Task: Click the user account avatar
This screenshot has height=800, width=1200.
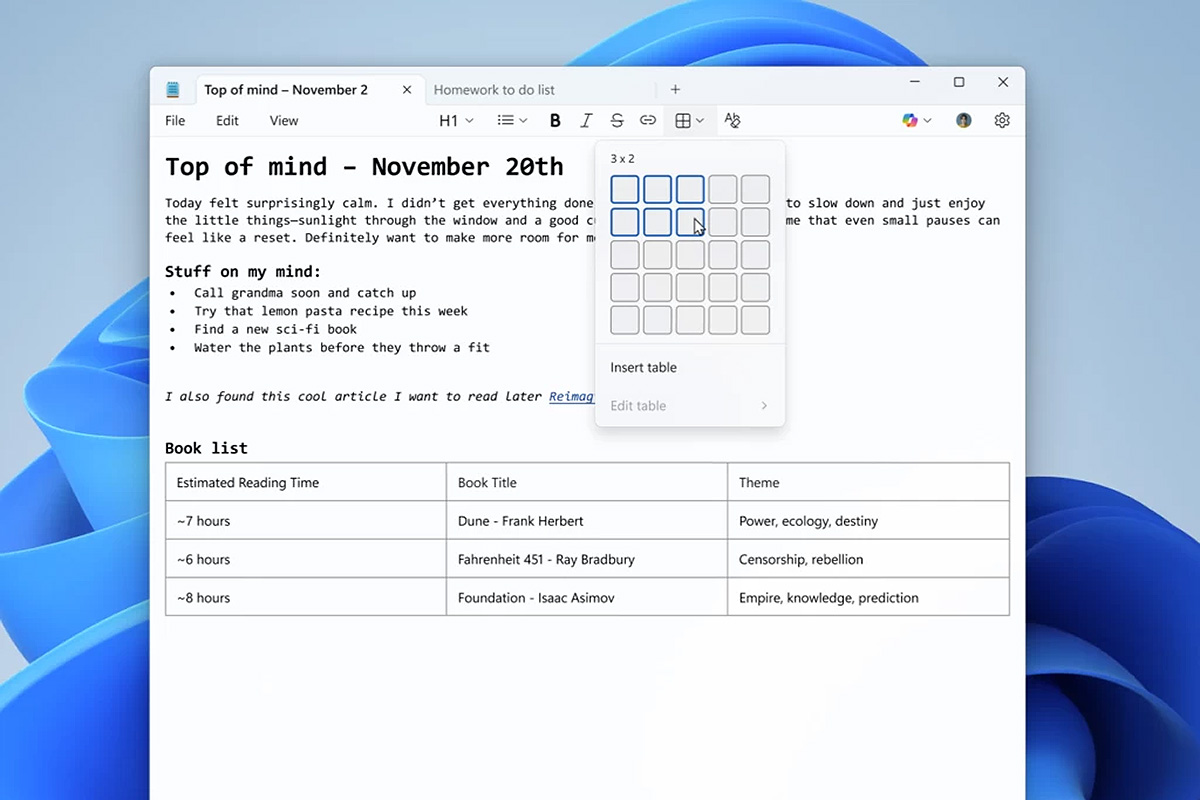Action: 963,121
